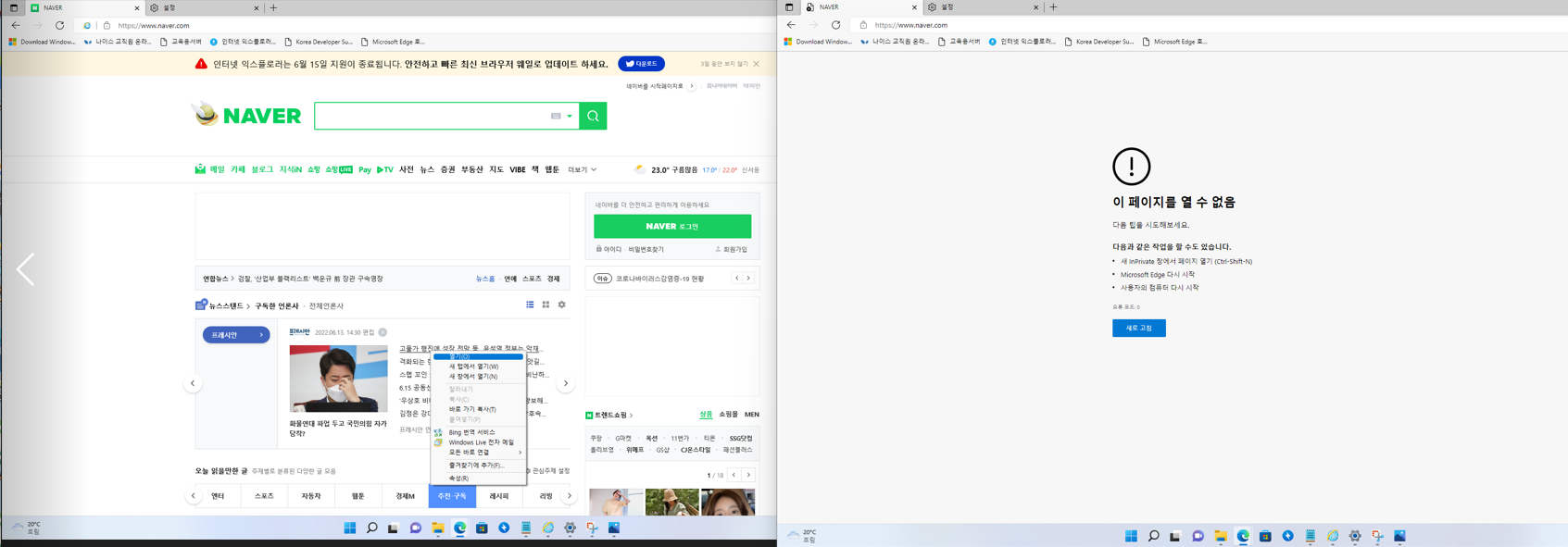
Task: Select the 엔터 topic tab
Action: (218, 496)
